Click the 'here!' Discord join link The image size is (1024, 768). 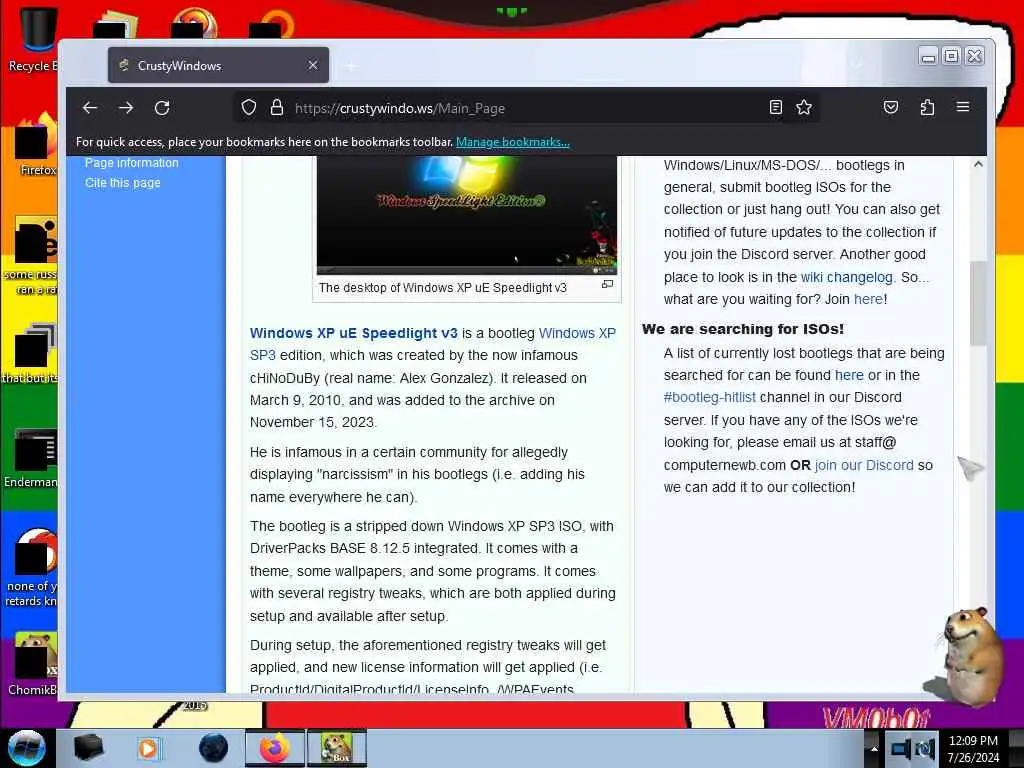point(868,299)
